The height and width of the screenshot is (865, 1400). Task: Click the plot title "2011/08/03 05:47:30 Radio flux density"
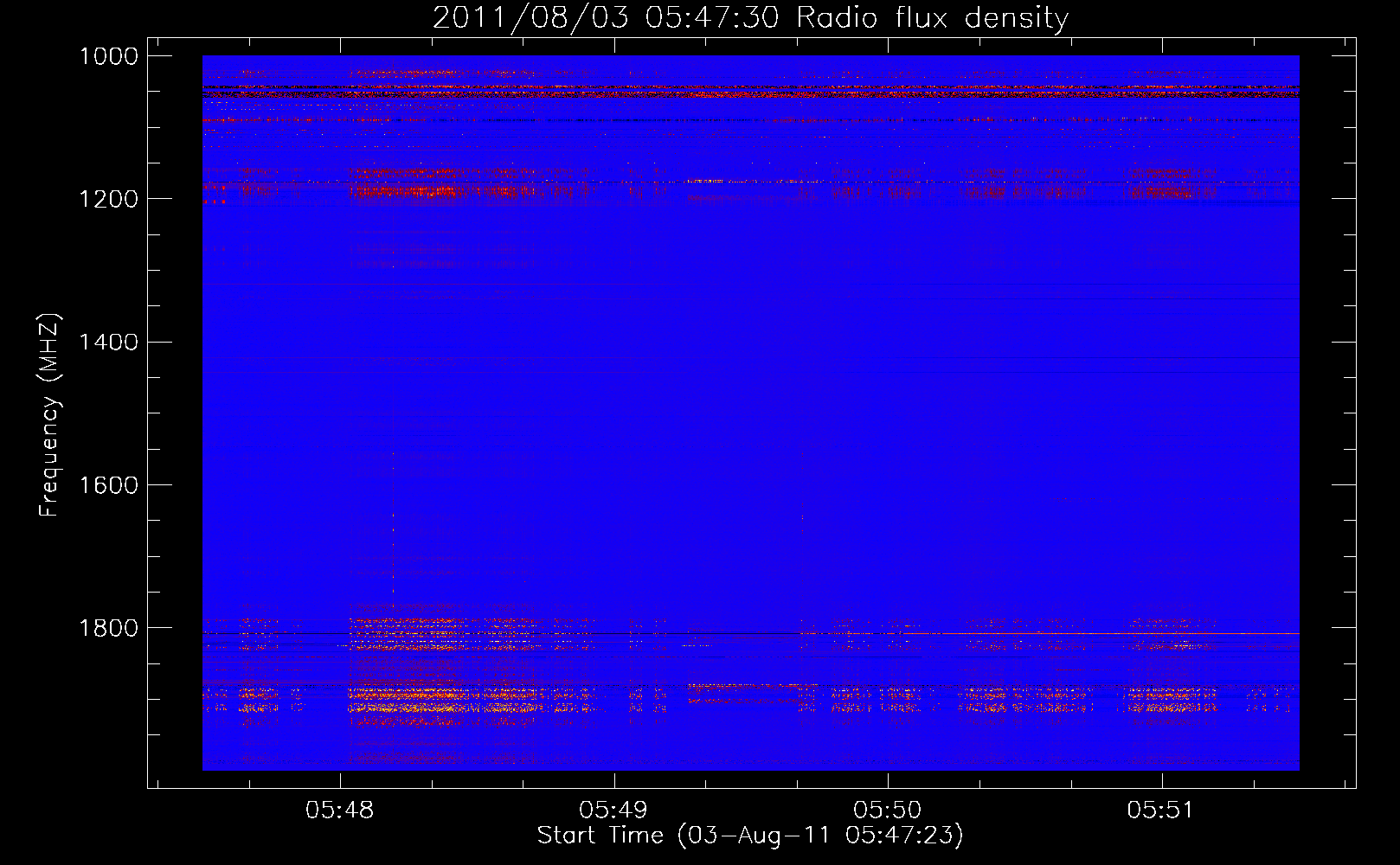point(750,17)
